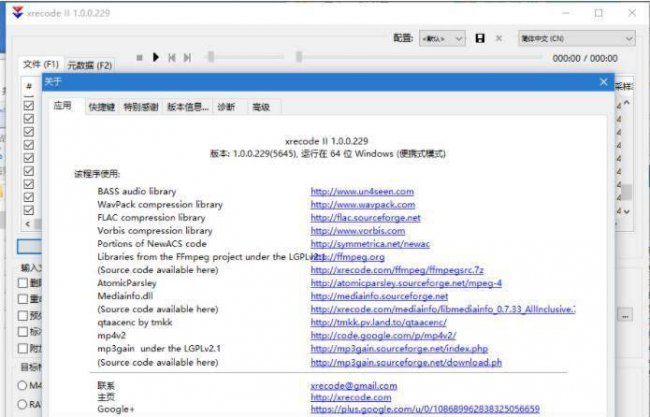
Task: Move the playback position slider
Action: click(x=299, y=57)
